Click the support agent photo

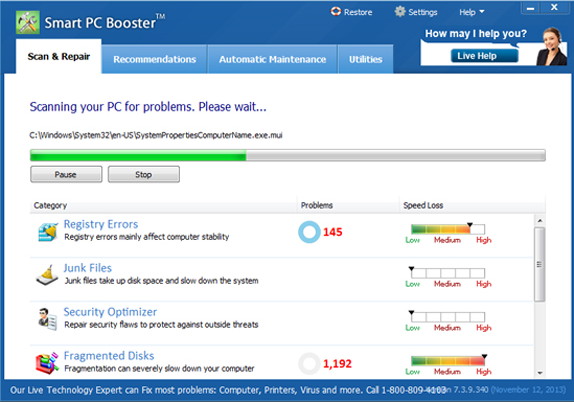tap(552, 46)
